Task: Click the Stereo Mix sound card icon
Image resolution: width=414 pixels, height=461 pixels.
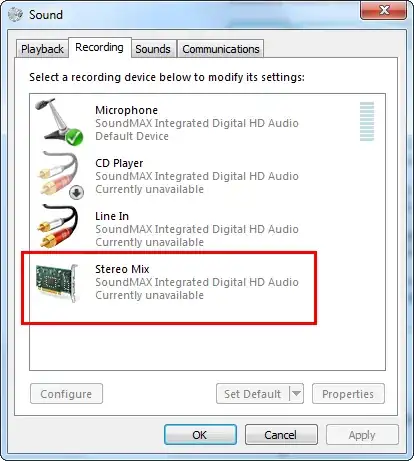Action: click(x=57, y=283)
